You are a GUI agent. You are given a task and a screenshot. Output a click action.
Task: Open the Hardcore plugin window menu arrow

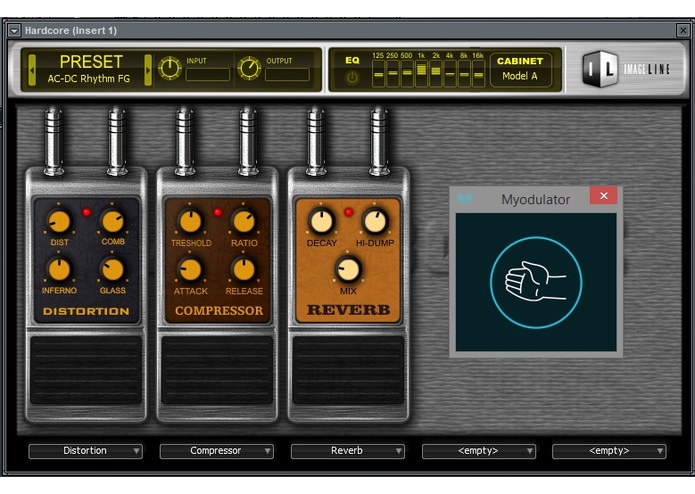(14, 31)
